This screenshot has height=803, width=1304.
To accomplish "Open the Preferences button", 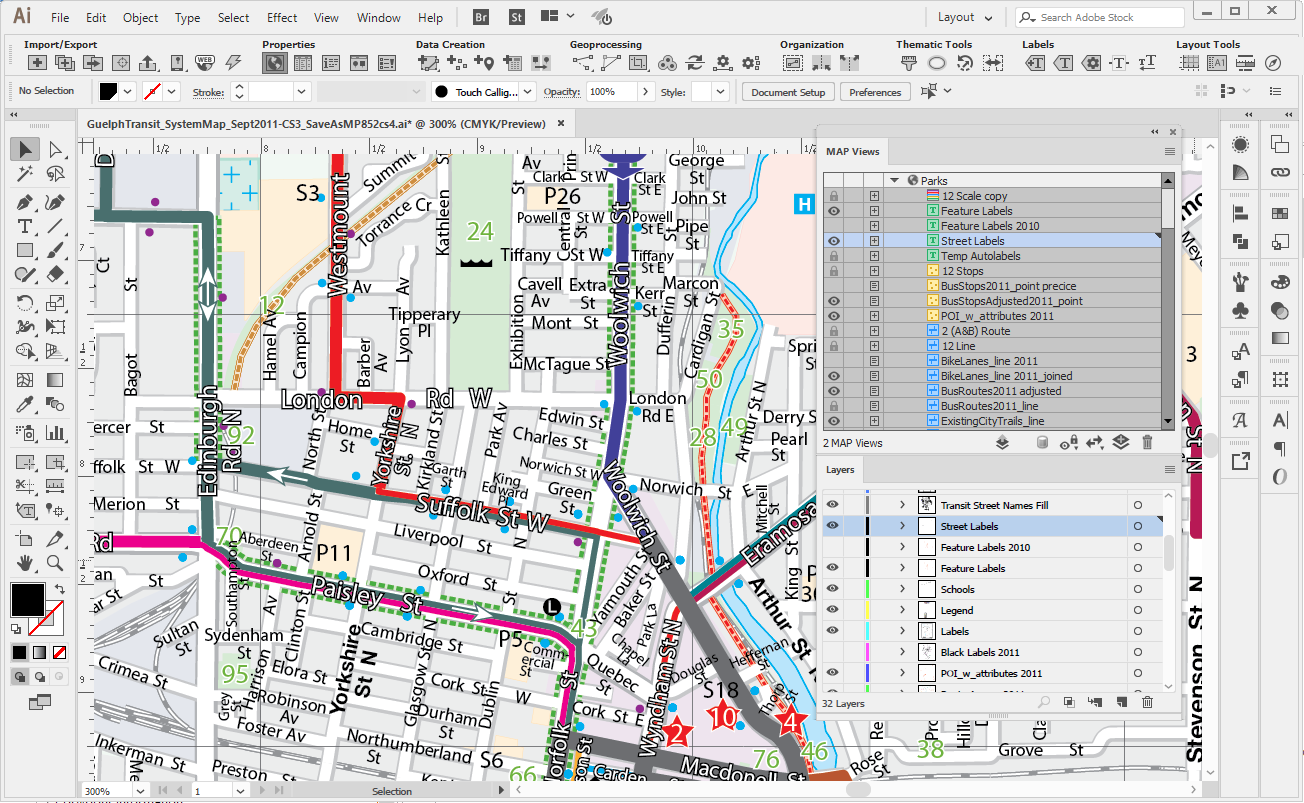I will pos(875,92).
